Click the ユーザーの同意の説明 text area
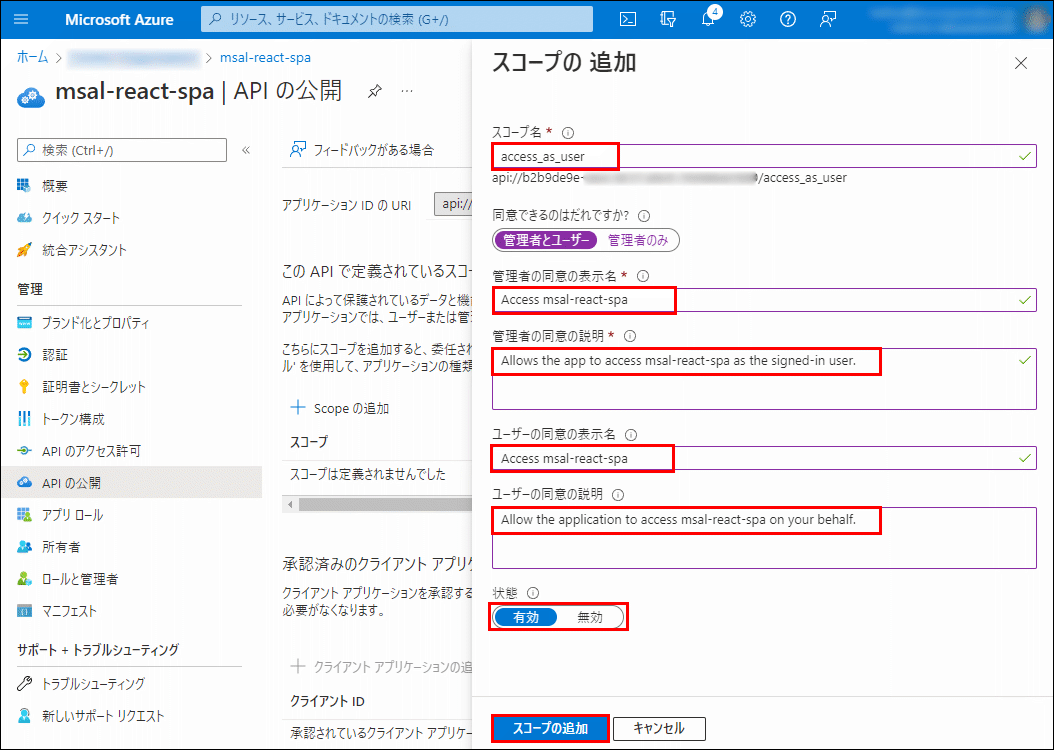The image size is (1054, 750). click(764, 538)
